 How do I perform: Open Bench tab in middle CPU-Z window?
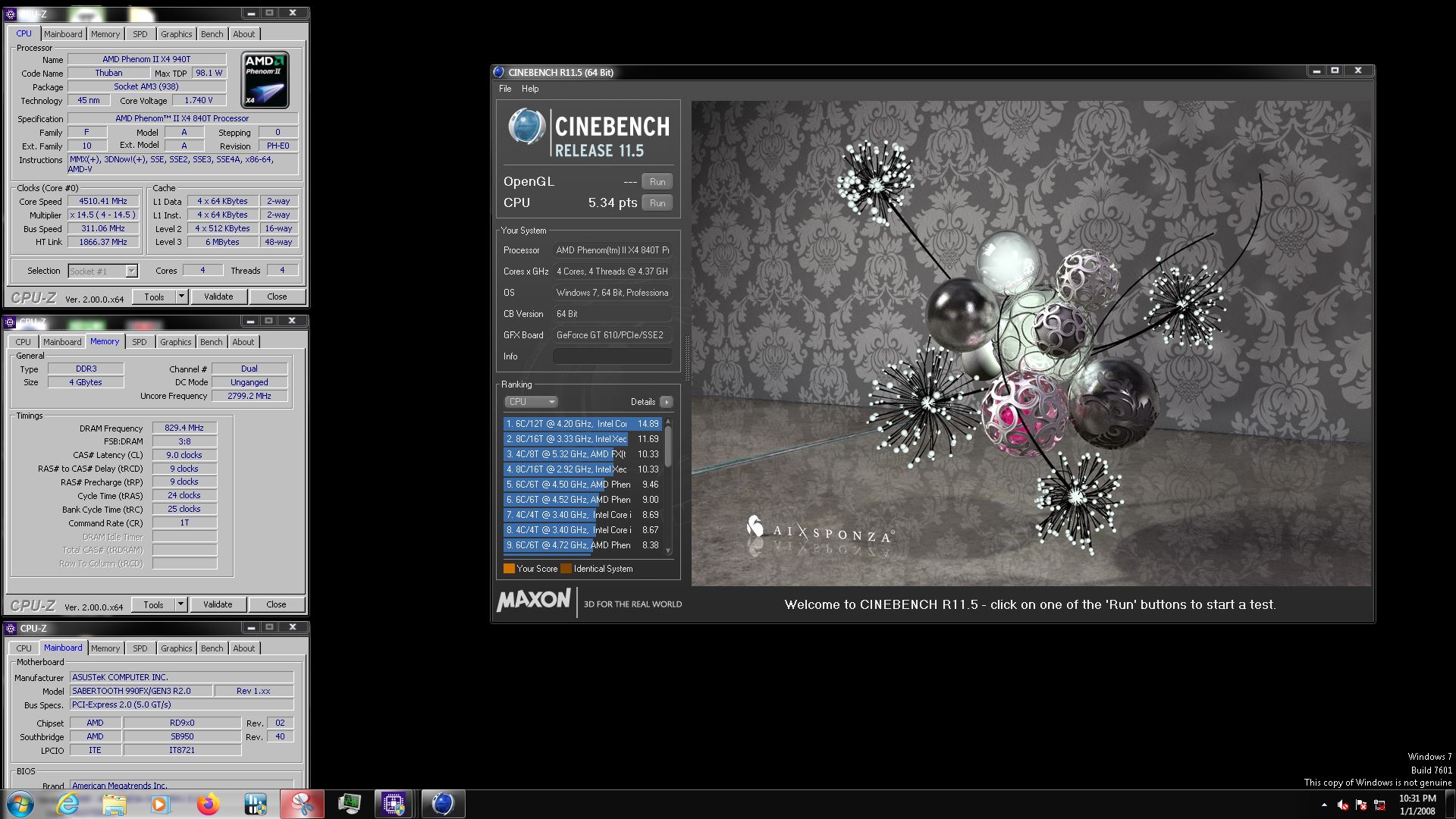pyautogui.click(x=212, y=342)
